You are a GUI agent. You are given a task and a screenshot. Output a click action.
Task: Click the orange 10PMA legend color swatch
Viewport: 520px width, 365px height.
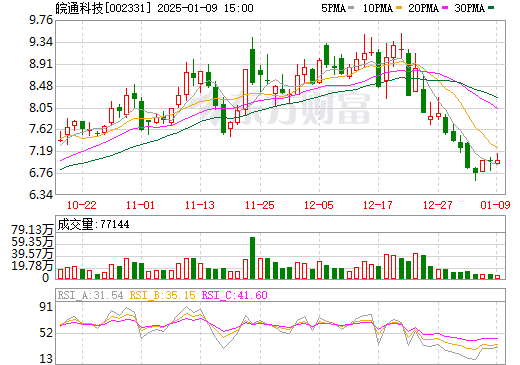[399, 8]
